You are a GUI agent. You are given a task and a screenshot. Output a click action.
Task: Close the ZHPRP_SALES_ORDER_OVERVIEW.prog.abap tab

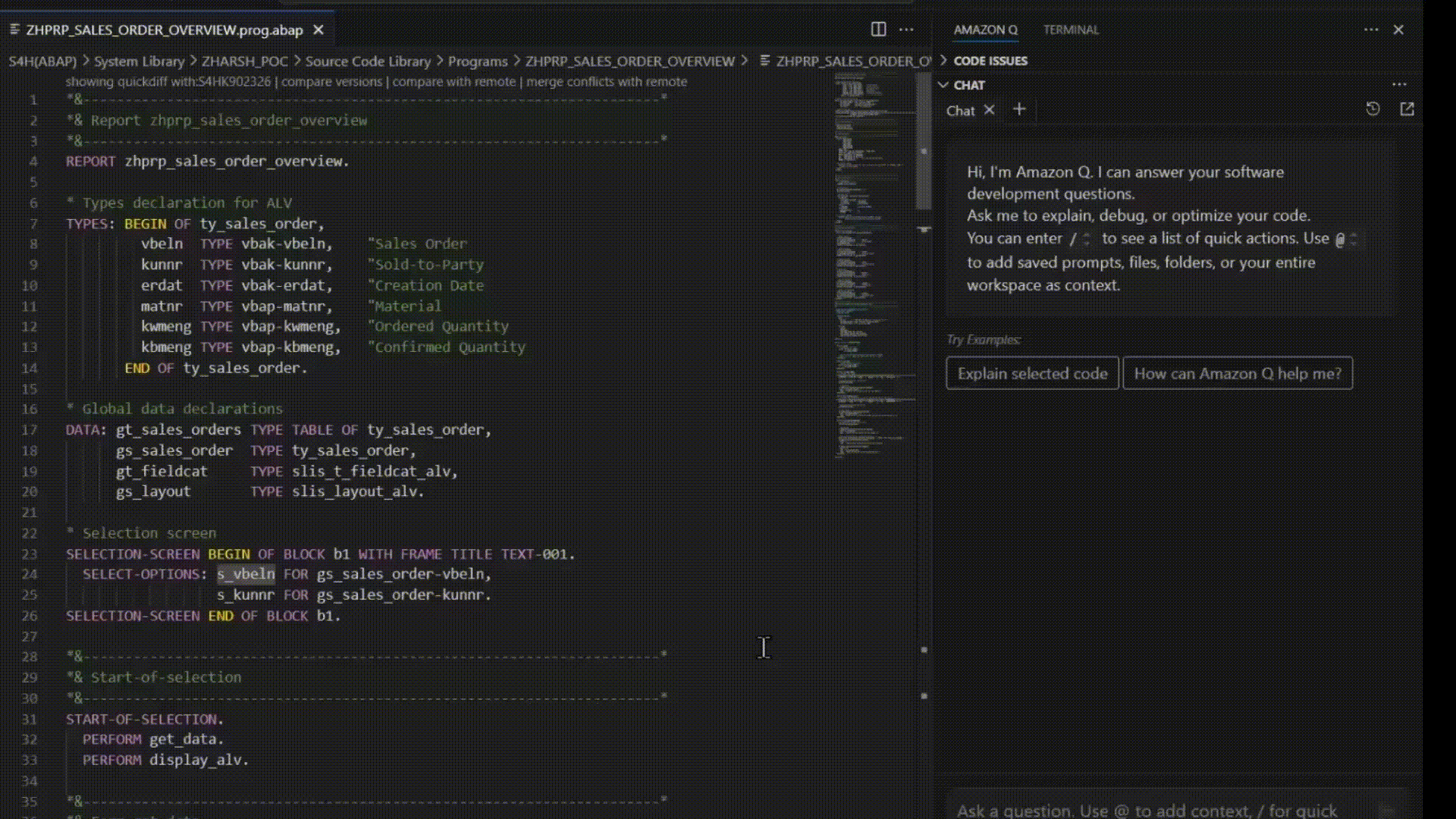[318, 30]
